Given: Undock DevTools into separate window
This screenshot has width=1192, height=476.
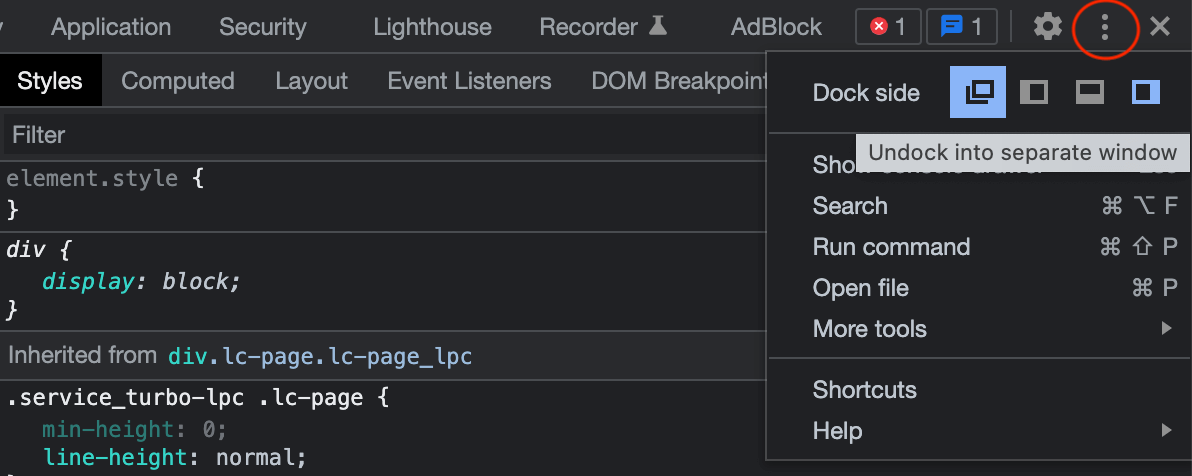Looking at the screenshot, I should pos(978,93).
